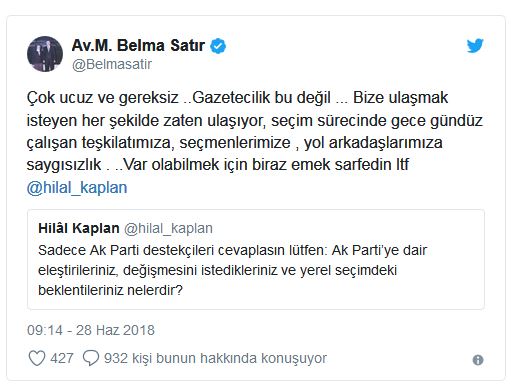
Task: Click text 'Gazetecilik bu değil'
Action: tap(262, 98)
